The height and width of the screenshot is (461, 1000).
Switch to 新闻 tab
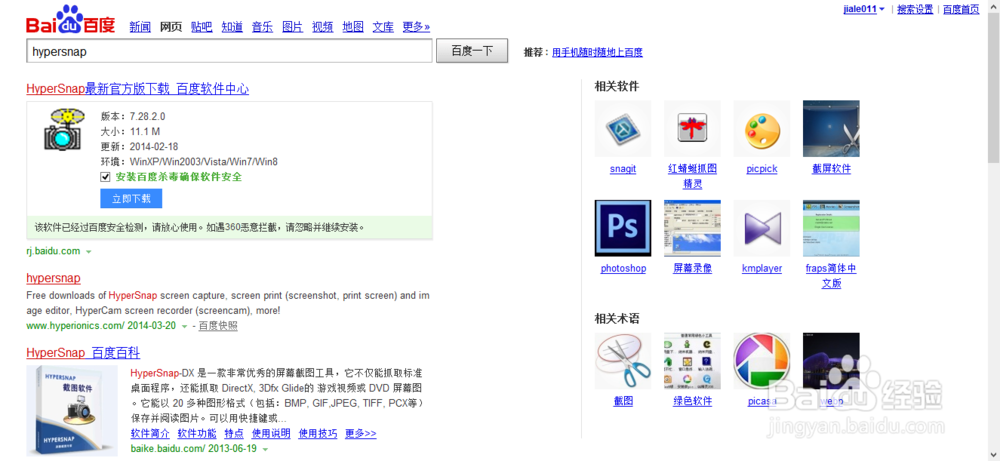[x=140, y=27]
